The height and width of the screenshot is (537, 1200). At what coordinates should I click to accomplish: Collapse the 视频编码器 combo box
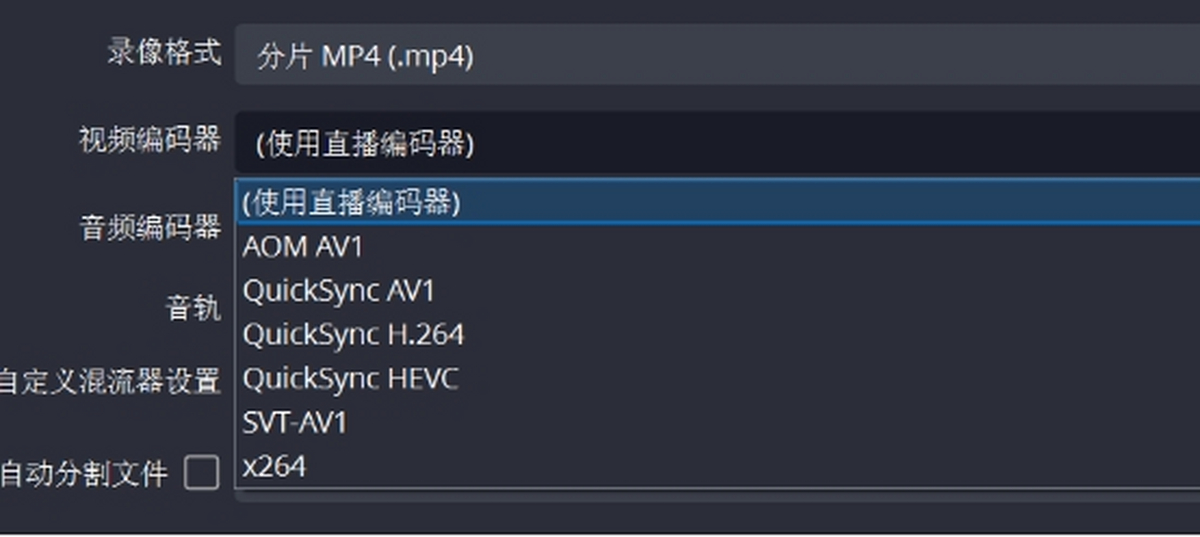point(717,143)
